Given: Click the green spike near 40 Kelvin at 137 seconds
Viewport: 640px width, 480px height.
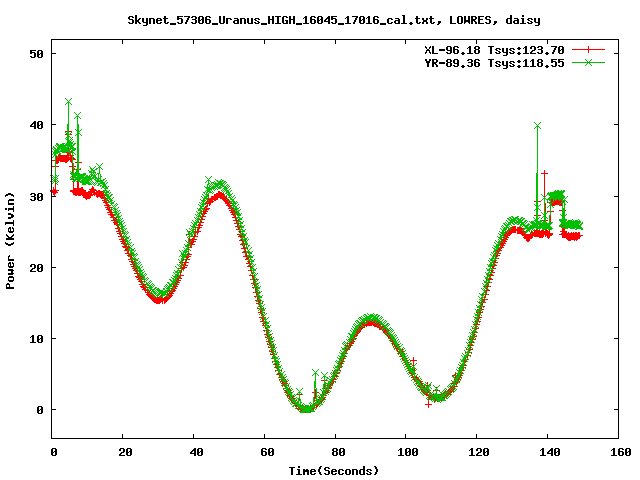Looking at the screenshot, I should point(538,126).
